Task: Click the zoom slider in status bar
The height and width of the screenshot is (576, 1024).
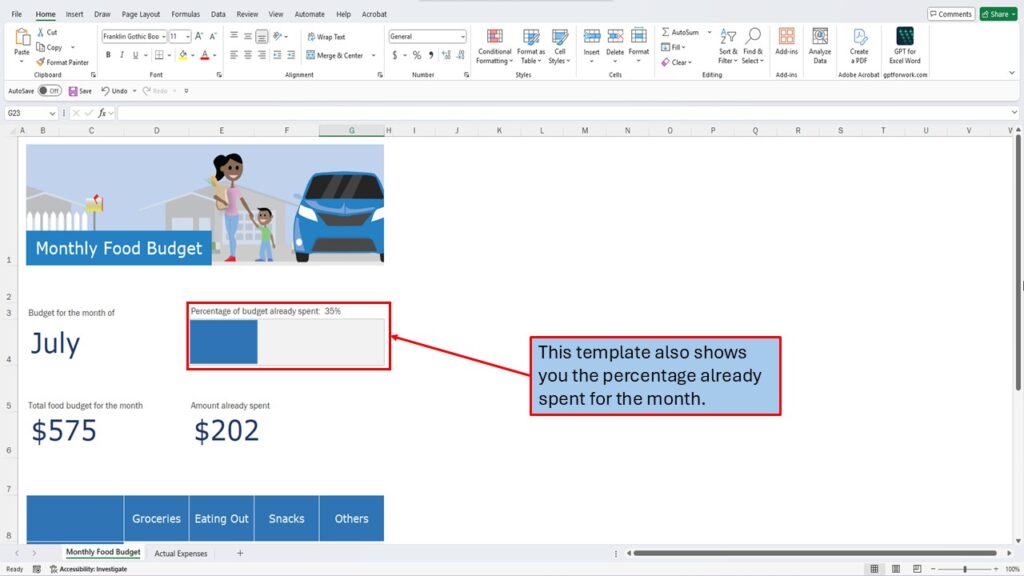Action: tap(965, 569)
